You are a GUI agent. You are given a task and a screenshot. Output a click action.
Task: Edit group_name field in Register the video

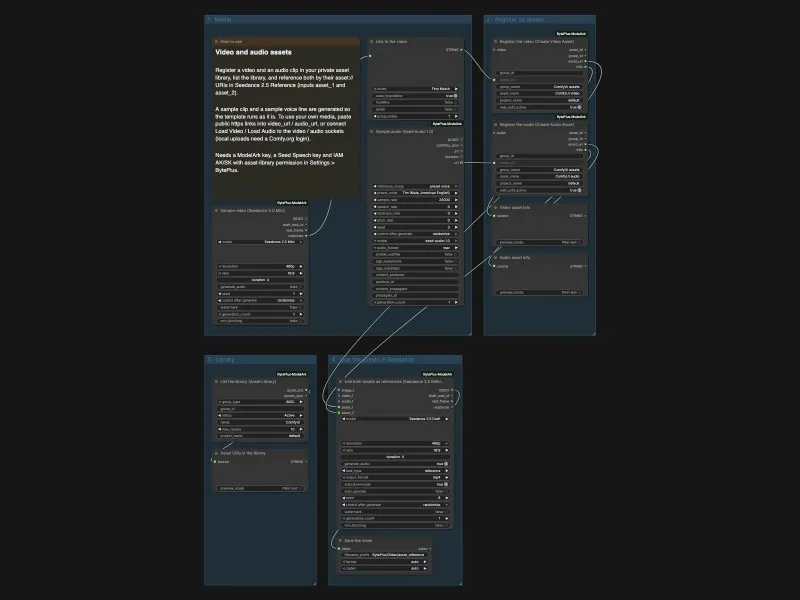(x=540, y=87)
